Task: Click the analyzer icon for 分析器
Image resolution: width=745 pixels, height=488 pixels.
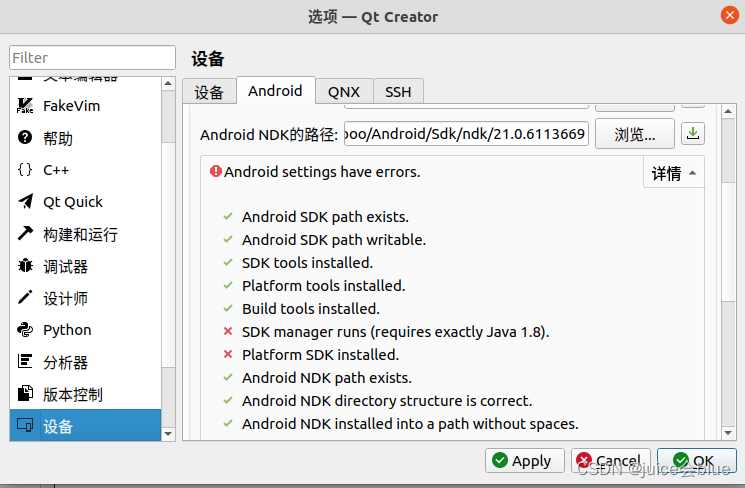Action: click(x=25, y=362)
